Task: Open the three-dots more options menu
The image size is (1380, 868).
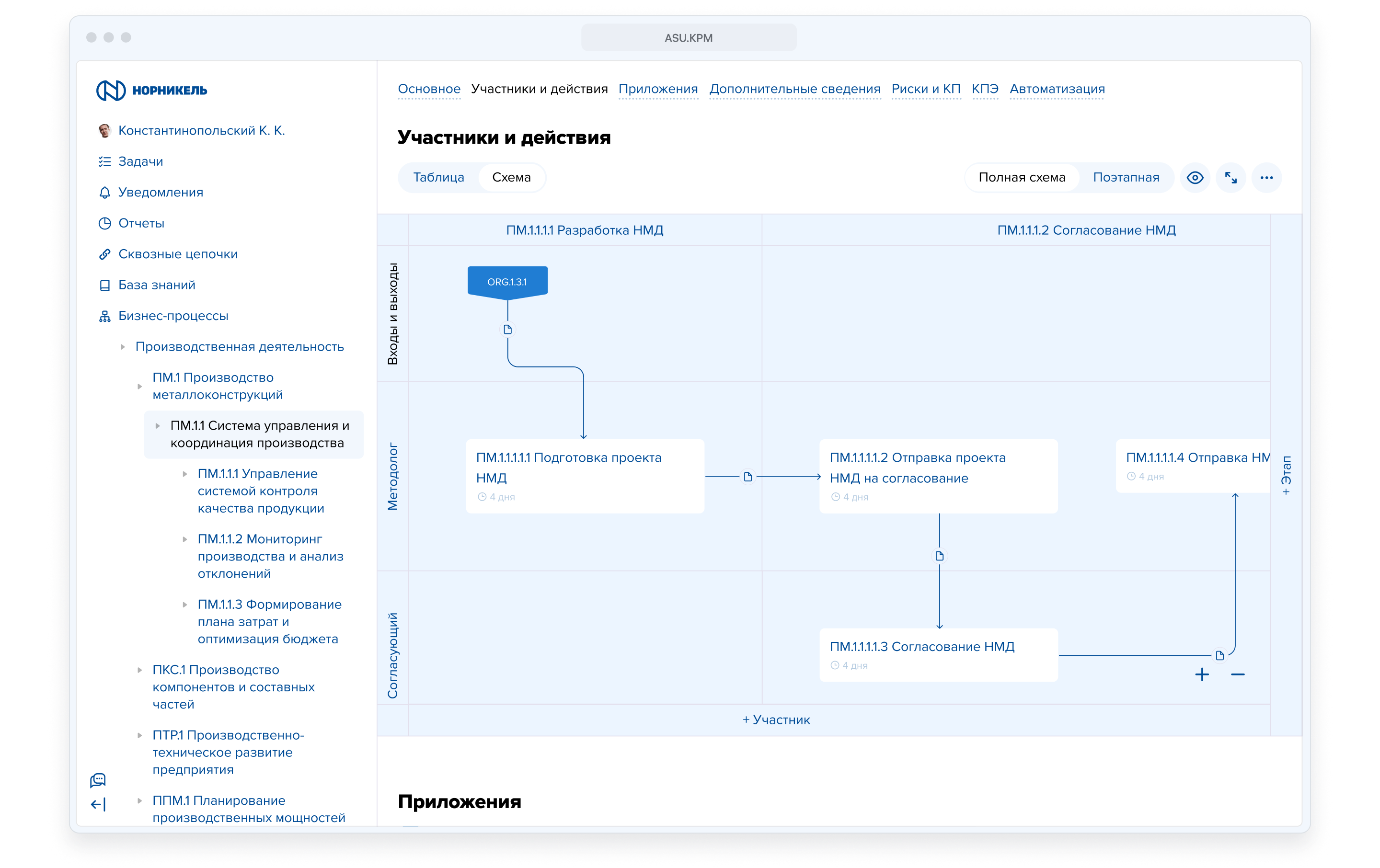Action: coord(1266,178)
